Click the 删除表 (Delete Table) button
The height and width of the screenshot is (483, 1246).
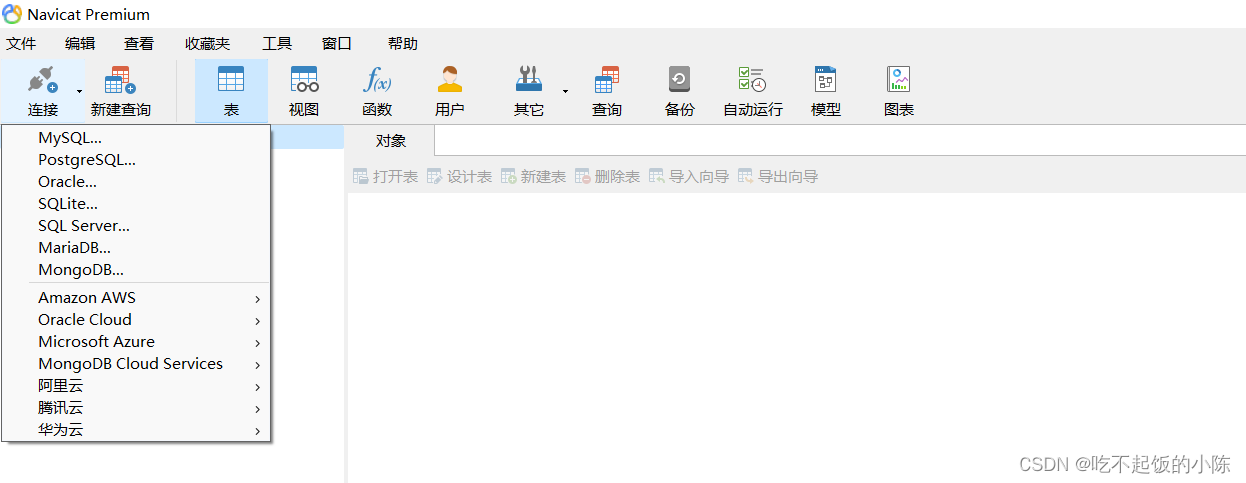pyautogui.click(x=607, y=176)
